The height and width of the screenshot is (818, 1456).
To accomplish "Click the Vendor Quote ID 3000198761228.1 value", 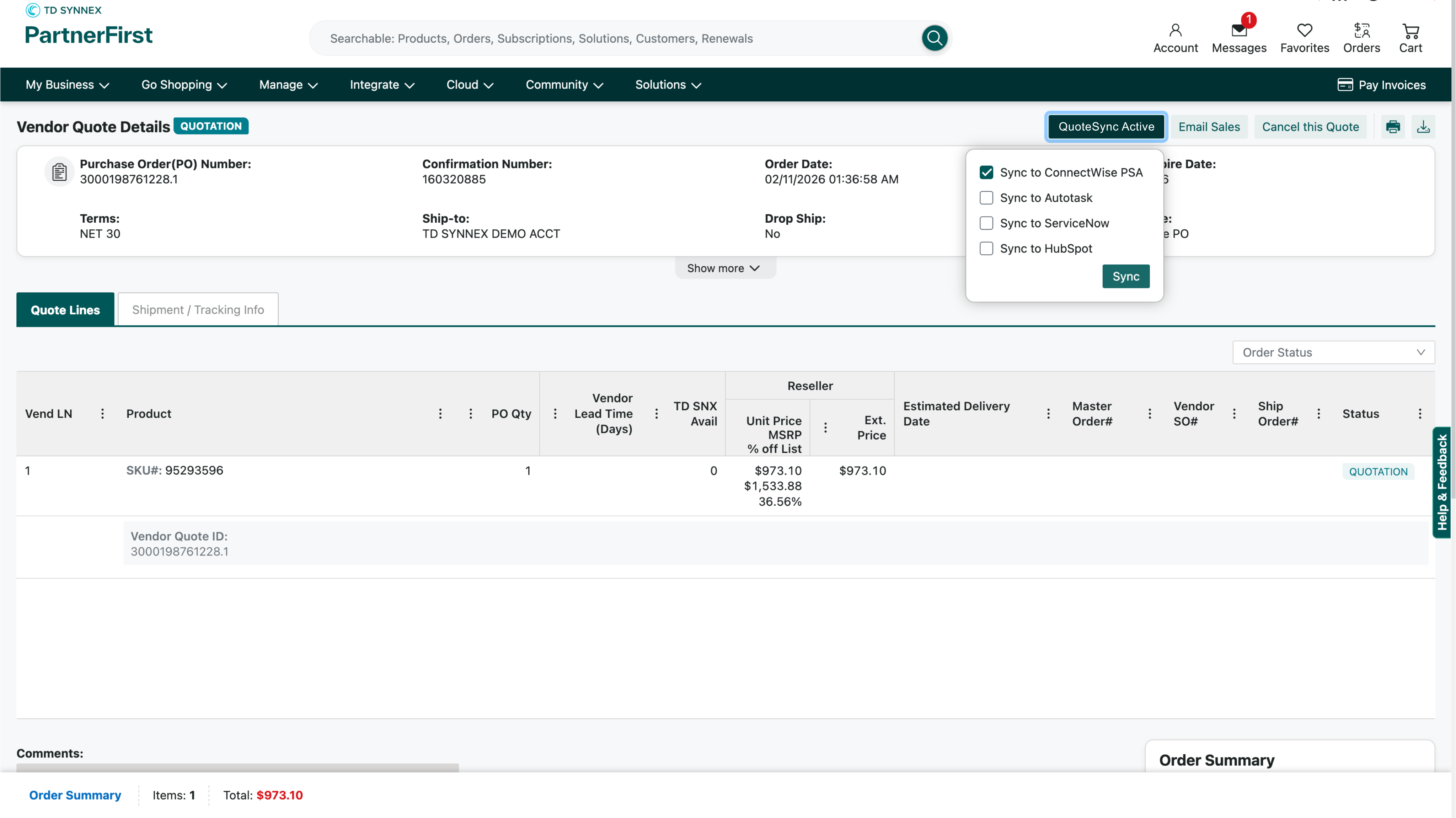I will 179,551.
